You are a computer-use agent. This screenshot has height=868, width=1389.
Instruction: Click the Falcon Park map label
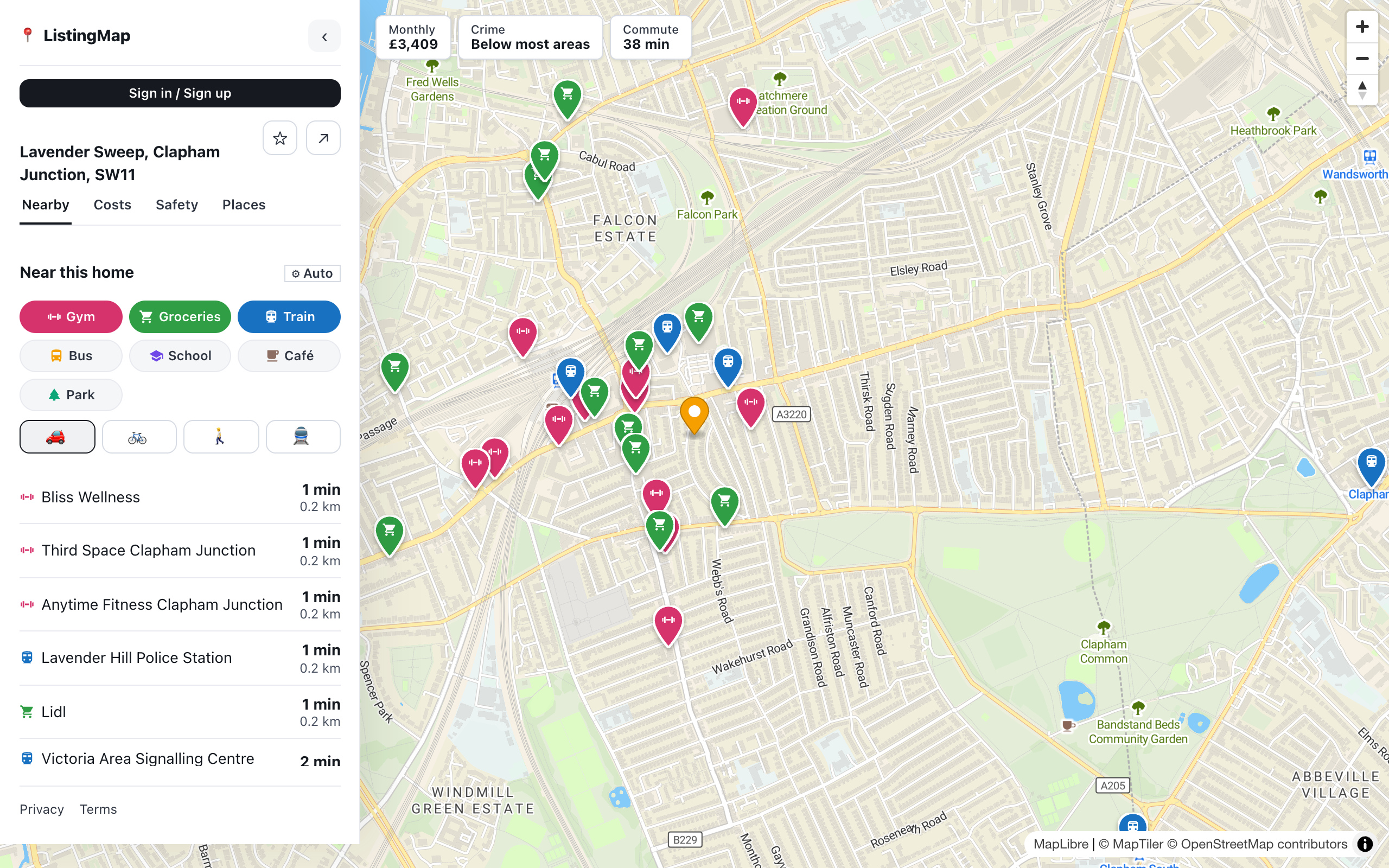[707, 215]
